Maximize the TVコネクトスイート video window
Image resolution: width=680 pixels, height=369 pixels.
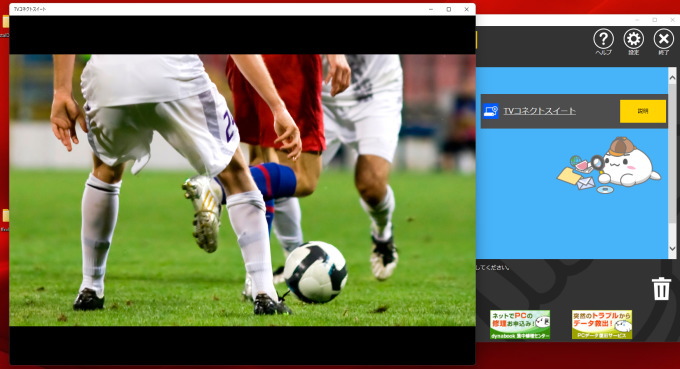point(448,9)
